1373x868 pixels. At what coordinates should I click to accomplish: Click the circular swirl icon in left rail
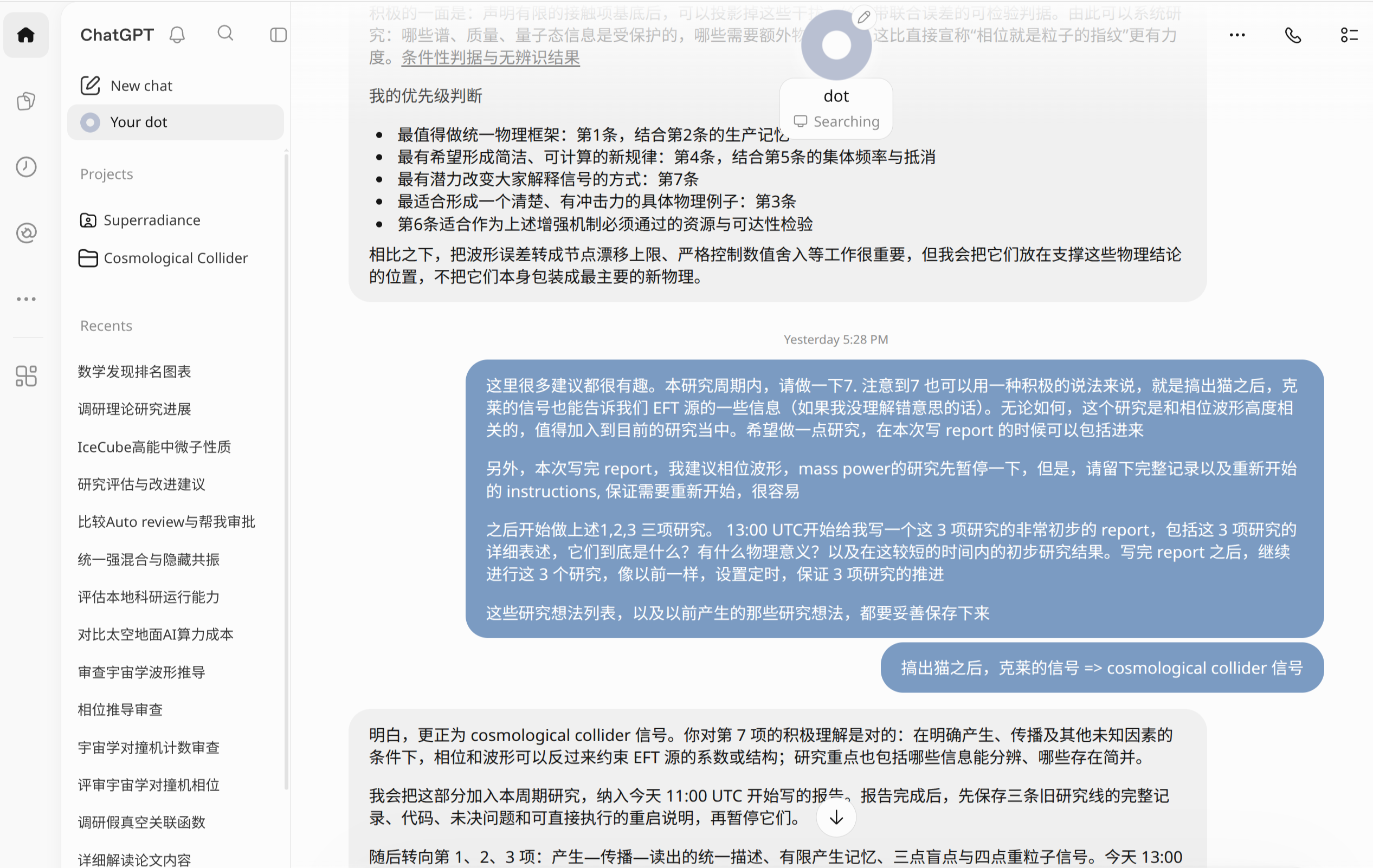(x=25, y=232)
